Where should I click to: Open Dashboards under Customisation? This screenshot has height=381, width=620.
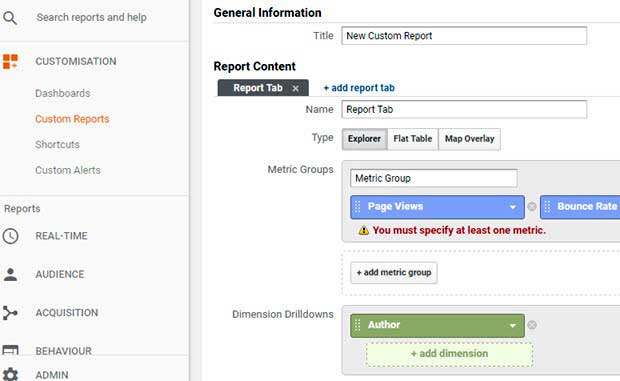click(x=62, y=93)
